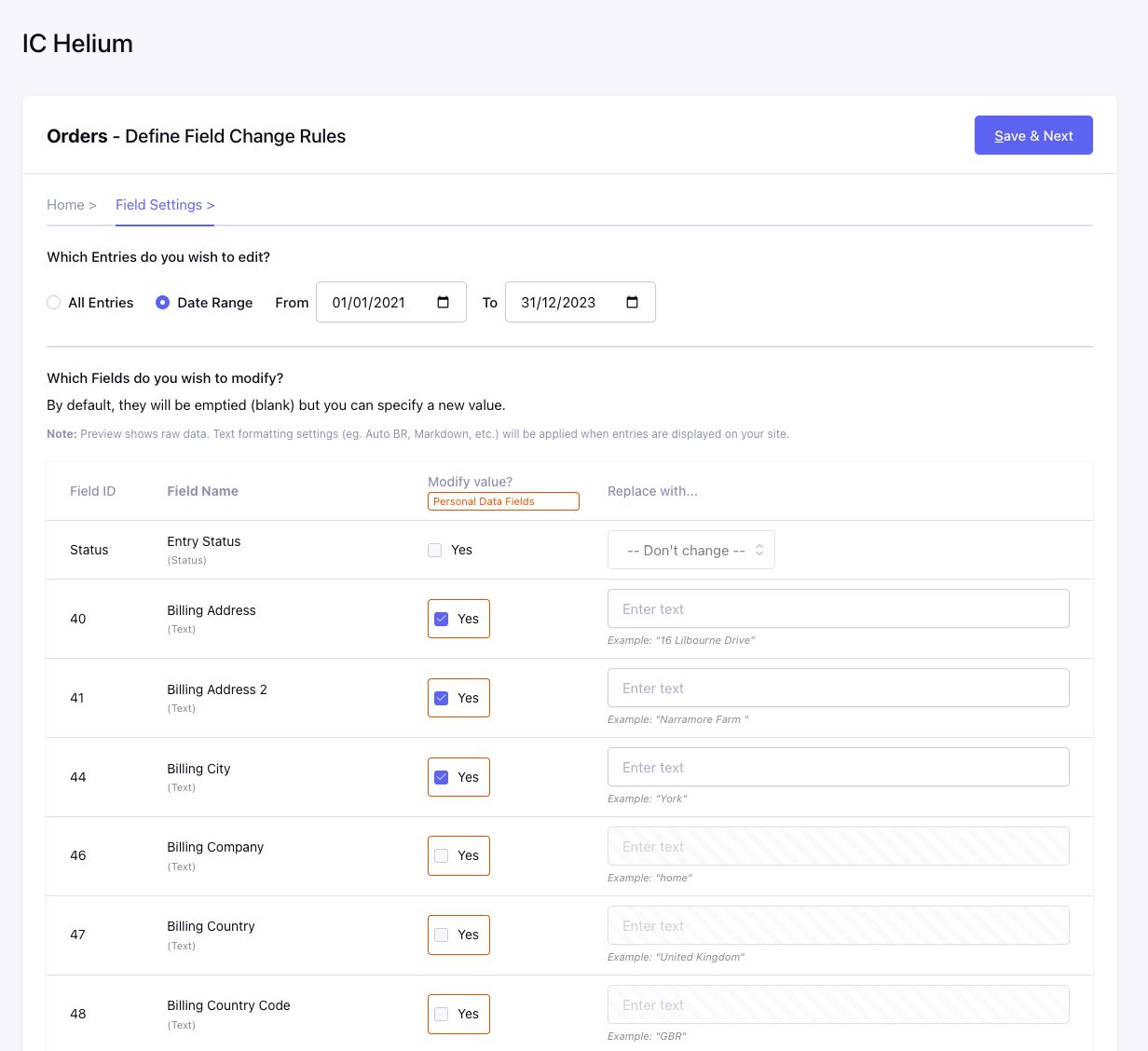1148x1051 pixels.
Task: Click the Personal Data Fields badge
Action: click(x=503, y=501)
